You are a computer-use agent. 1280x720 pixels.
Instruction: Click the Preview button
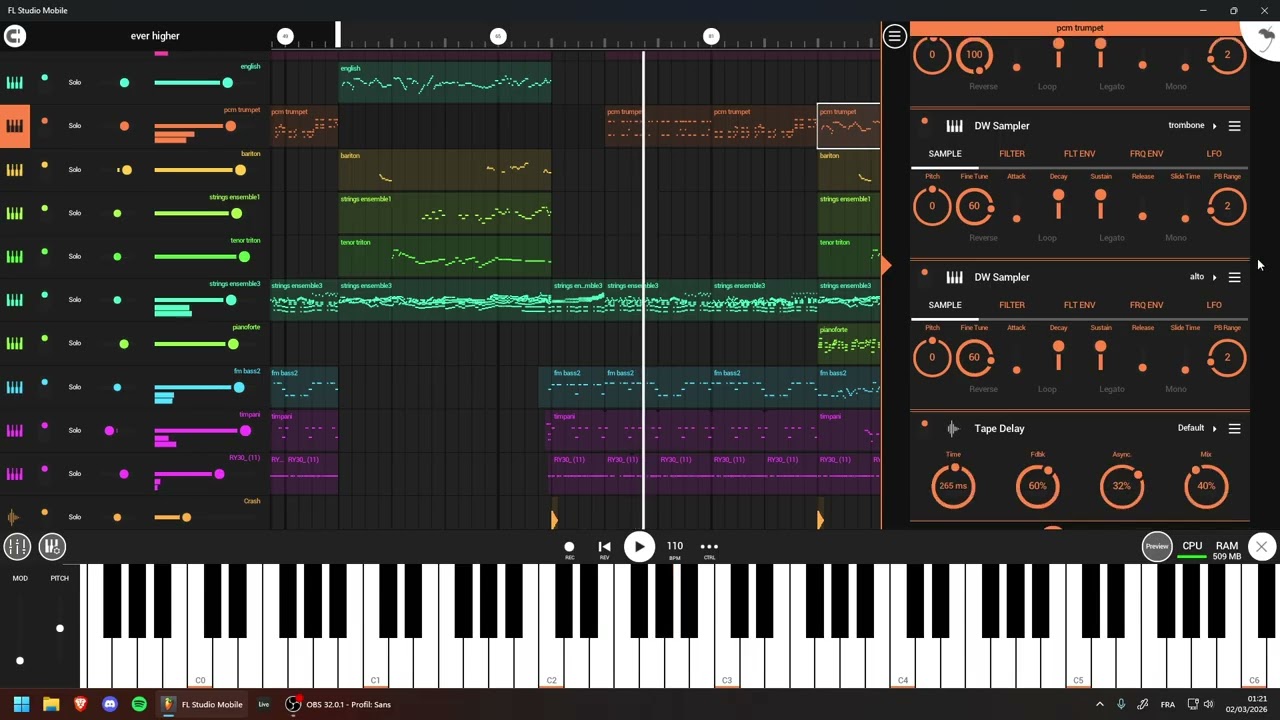[1157, 546]
